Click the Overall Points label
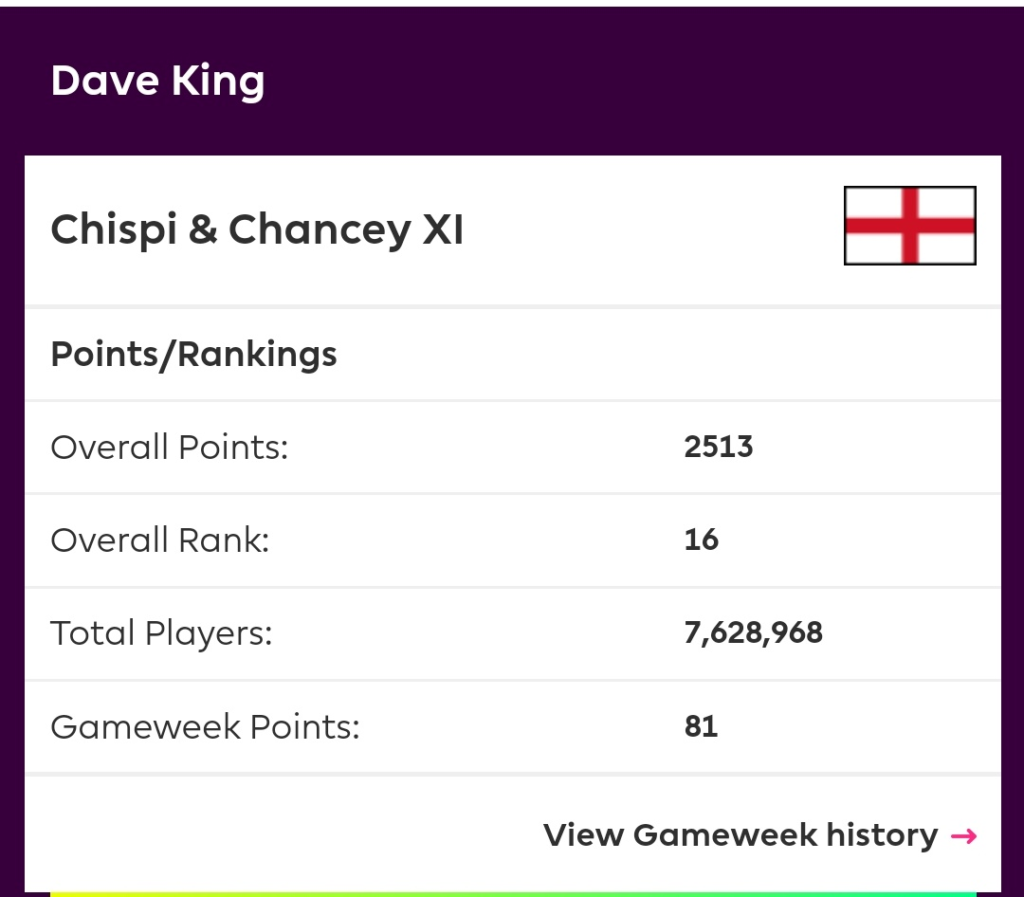This screenshot has width=1024, height=897. tap(169, 447)
